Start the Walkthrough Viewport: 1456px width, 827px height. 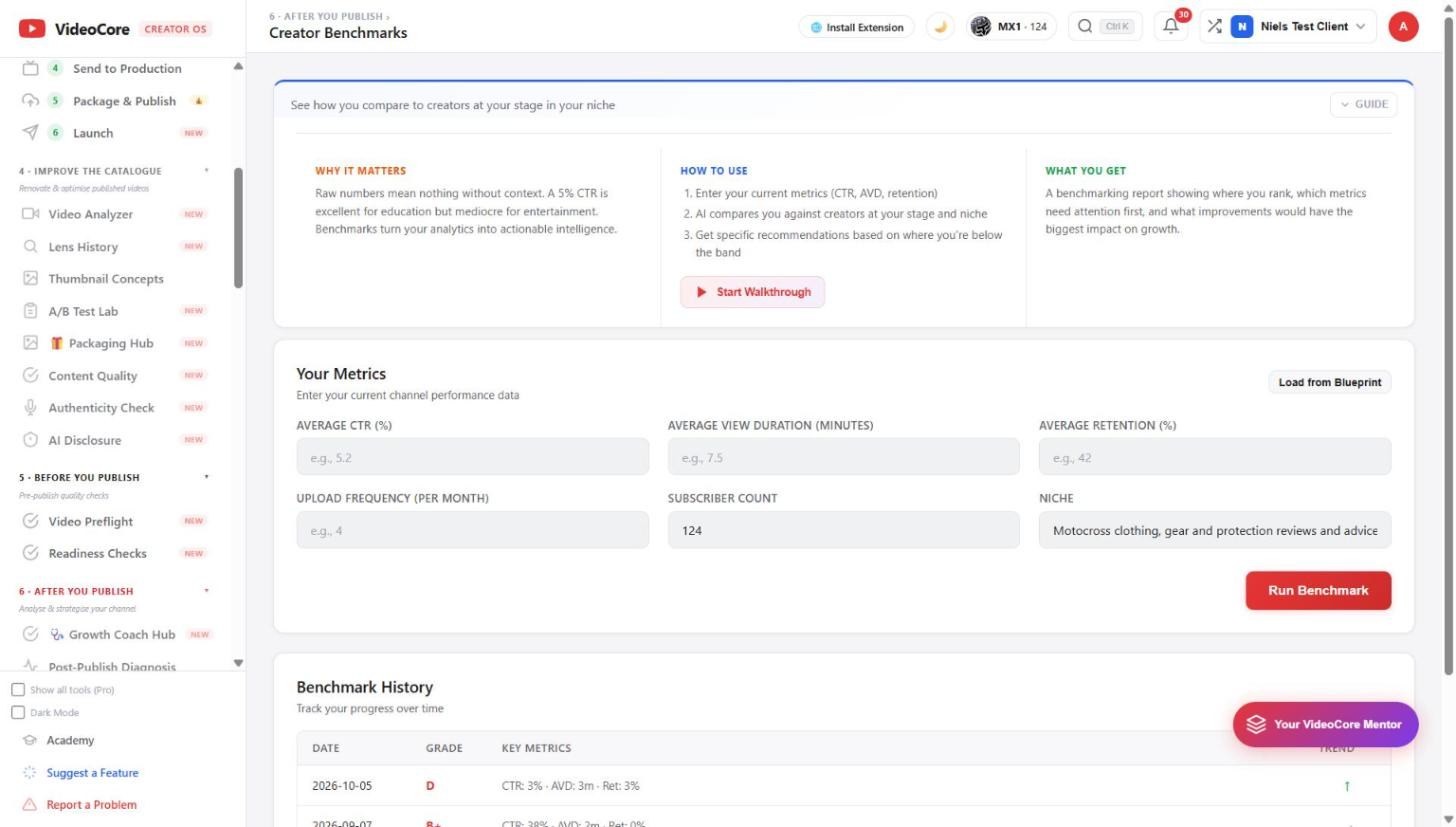[x=753, y=292]
